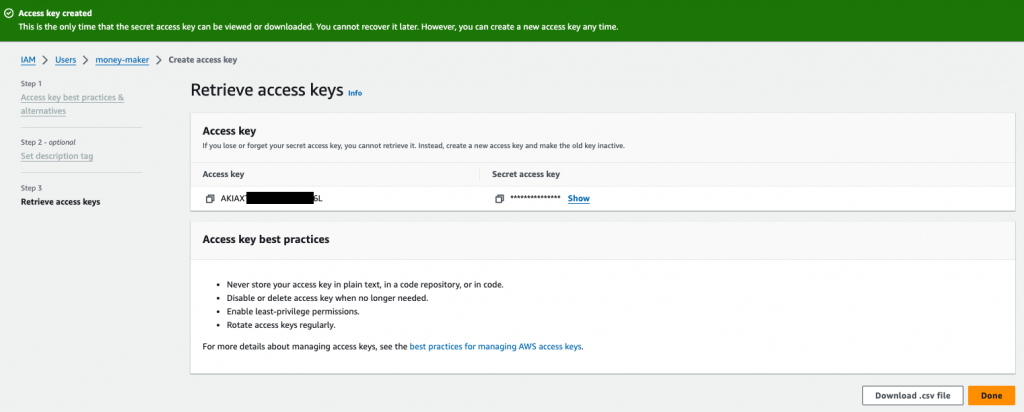Follow the best practices for managing AWS access keys link
This screenshot has height=412, width=1024.
click(495, 346)
